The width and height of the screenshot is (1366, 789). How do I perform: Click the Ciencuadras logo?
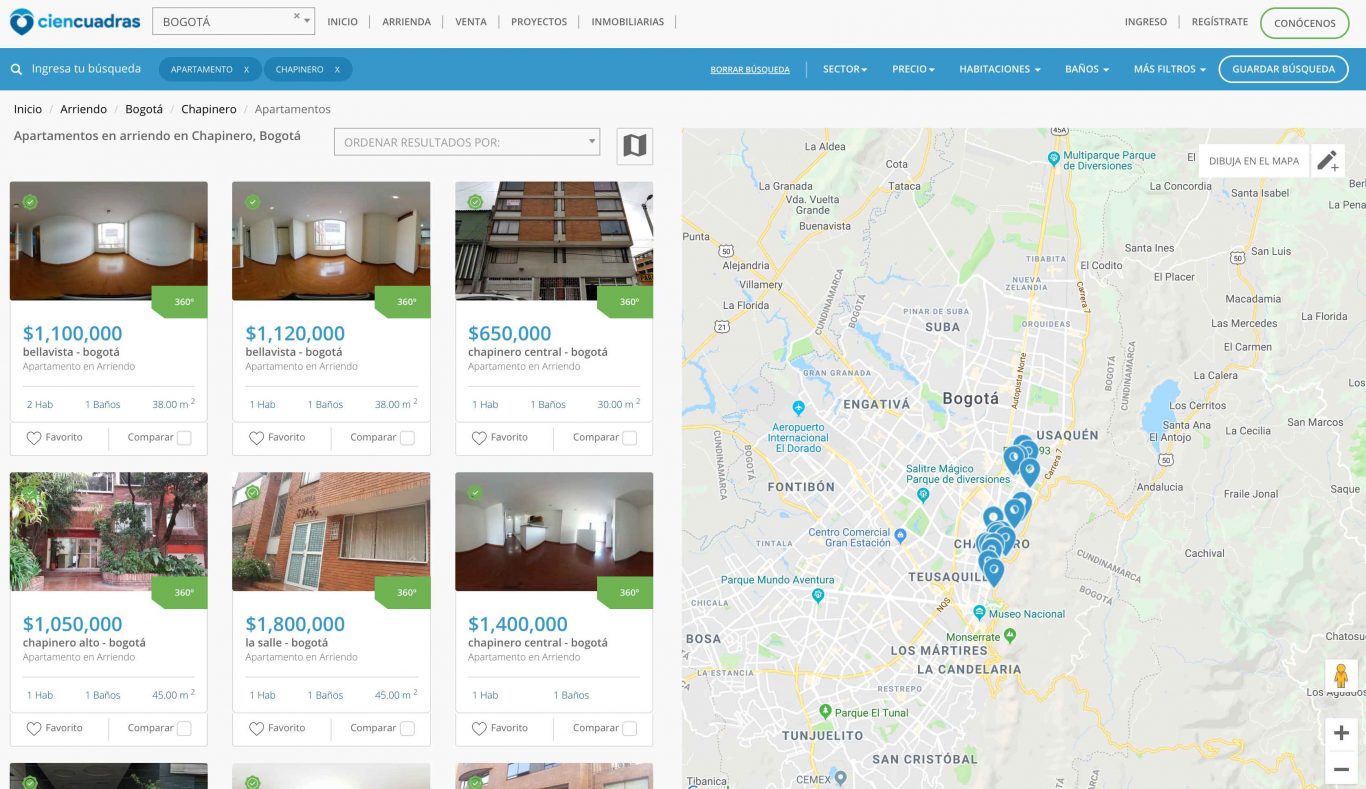[x=75, y=21]
